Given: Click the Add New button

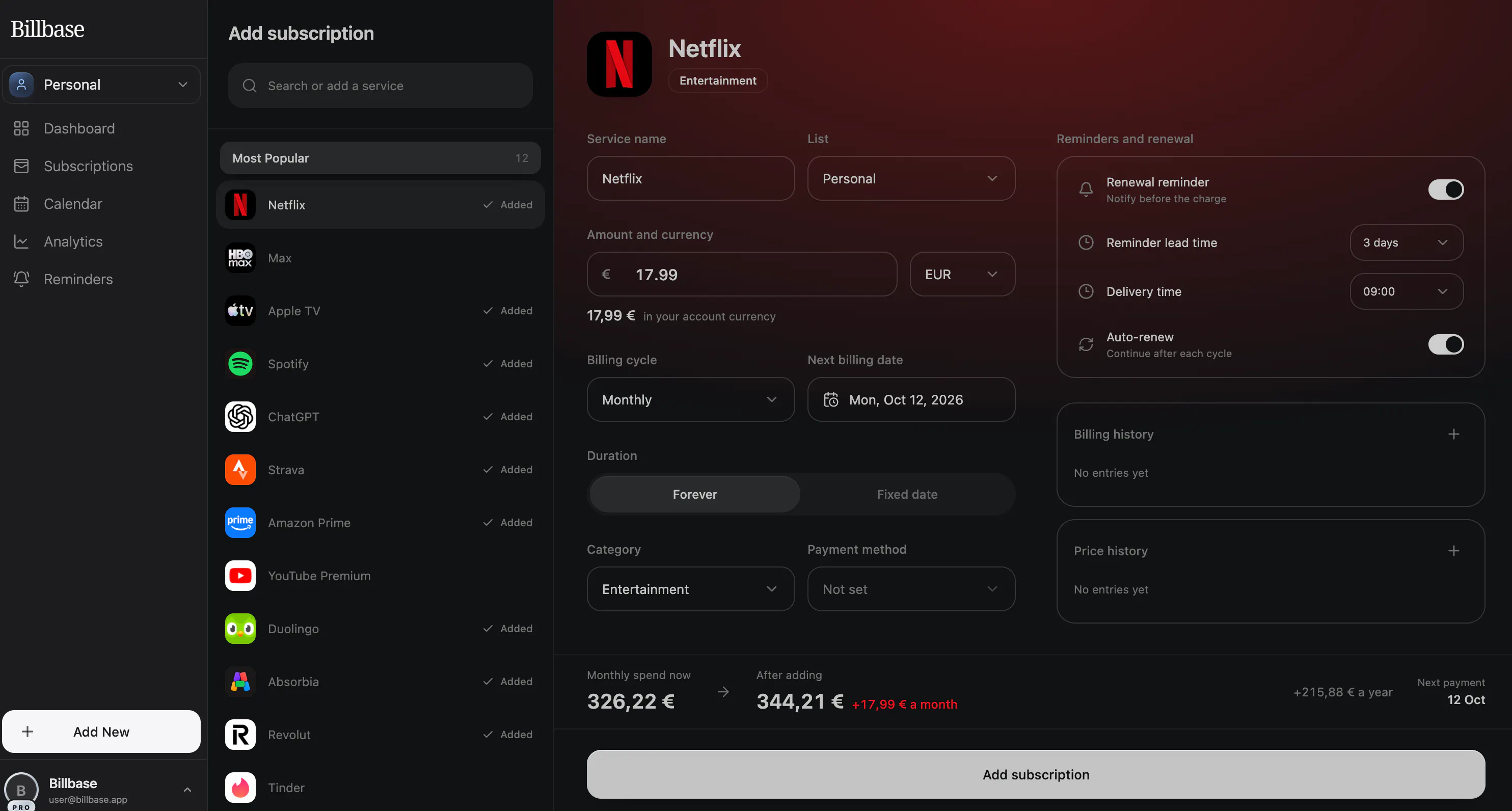Looking at the screenshot, I should 101,732.
